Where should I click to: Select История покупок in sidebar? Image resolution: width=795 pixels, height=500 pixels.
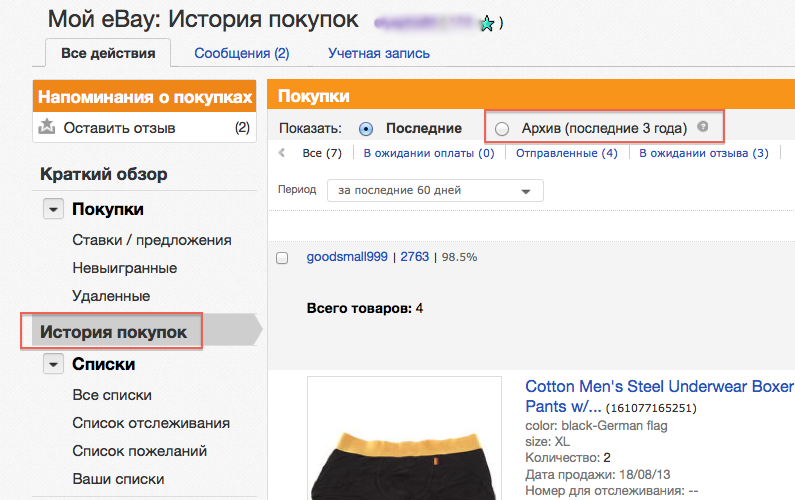coord(113,332)
